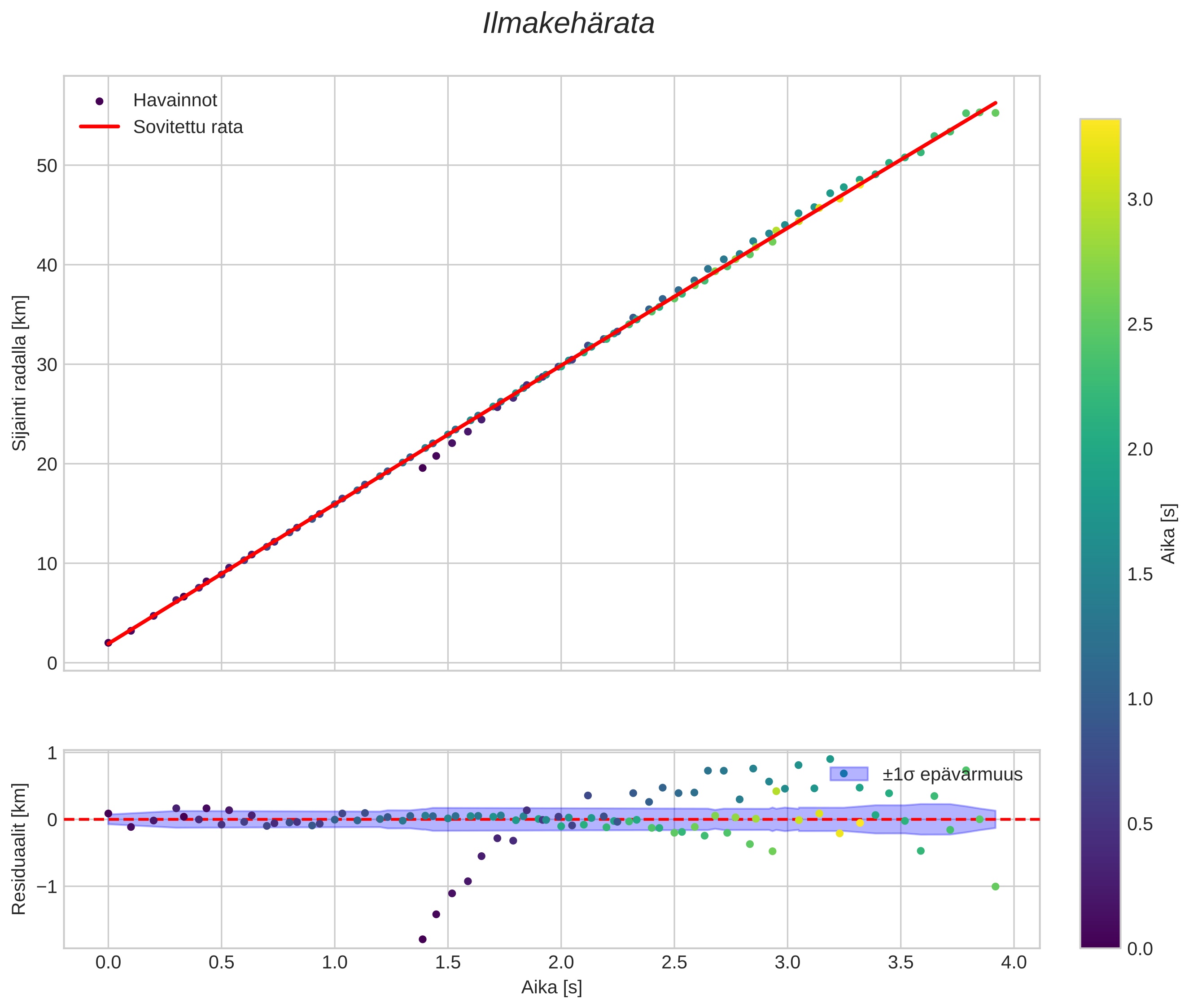The height and width of the screenshot is (1008, 1189).
Task: Click the Sovitettu rata legend label
Action: pos(188,127)
